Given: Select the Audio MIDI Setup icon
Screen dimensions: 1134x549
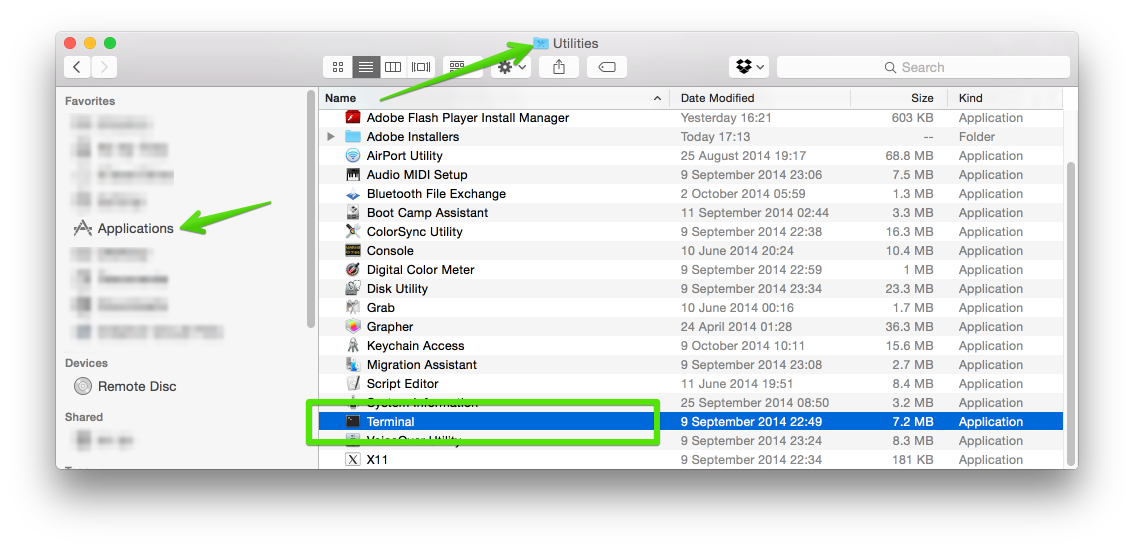Looking at the screenshot, I should 353,174.
